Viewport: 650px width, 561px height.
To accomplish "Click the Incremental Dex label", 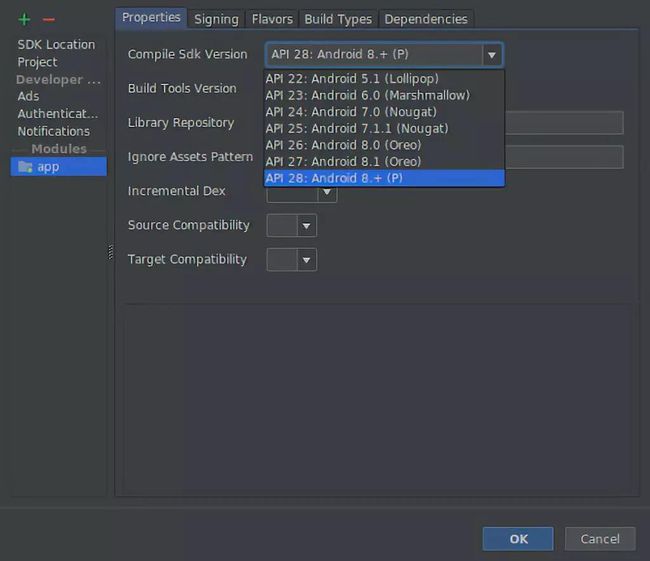I will coord(177,191).
